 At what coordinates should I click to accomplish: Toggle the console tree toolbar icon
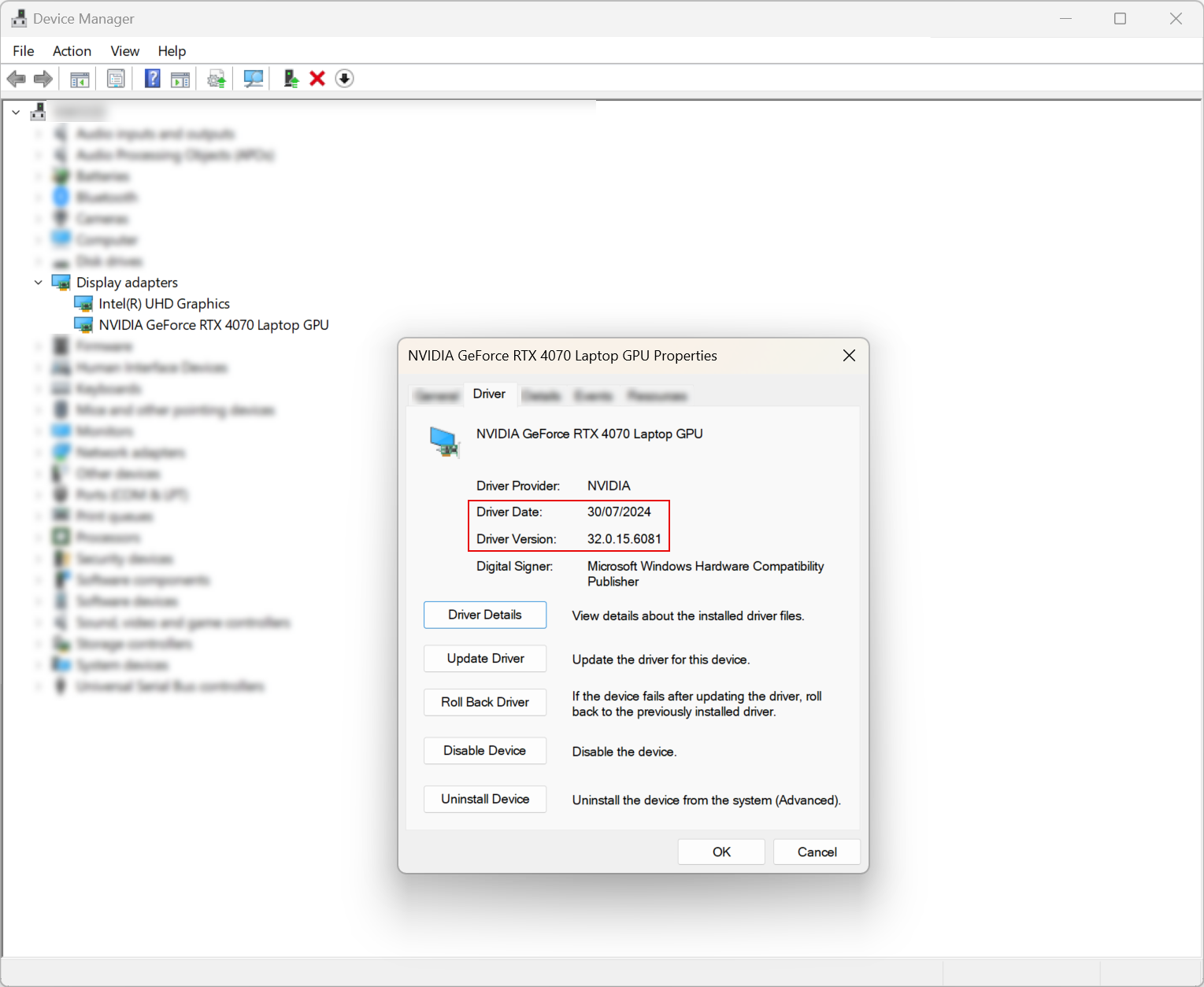coord(80,79)
